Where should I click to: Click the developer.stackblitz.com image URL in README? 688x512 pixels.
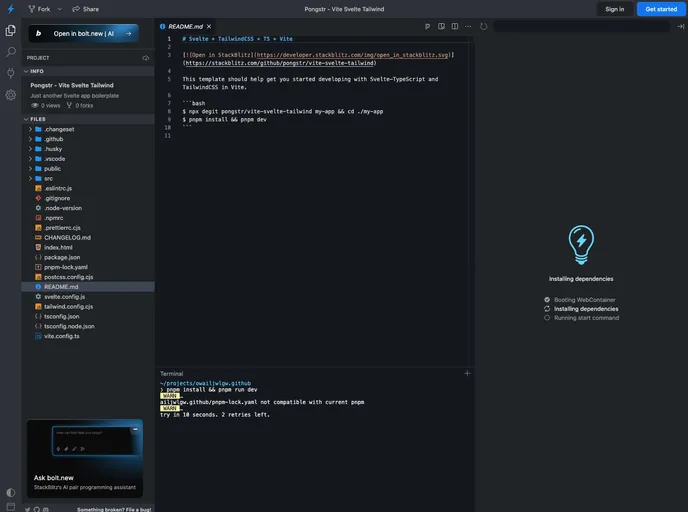pos(352,55)
